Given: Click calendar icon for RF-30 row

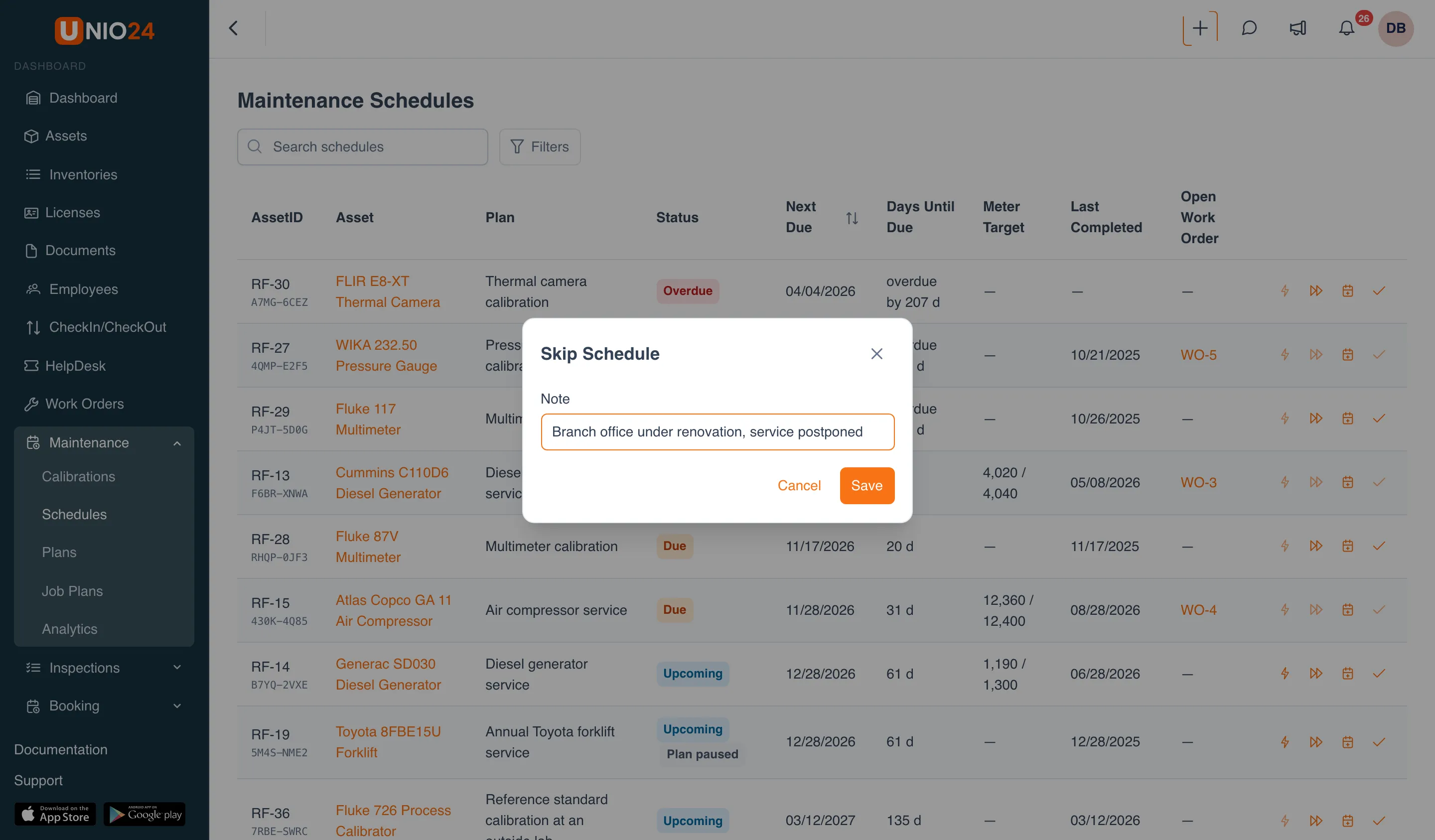Looking at the screenshot, I should [x=1347, y=291].
